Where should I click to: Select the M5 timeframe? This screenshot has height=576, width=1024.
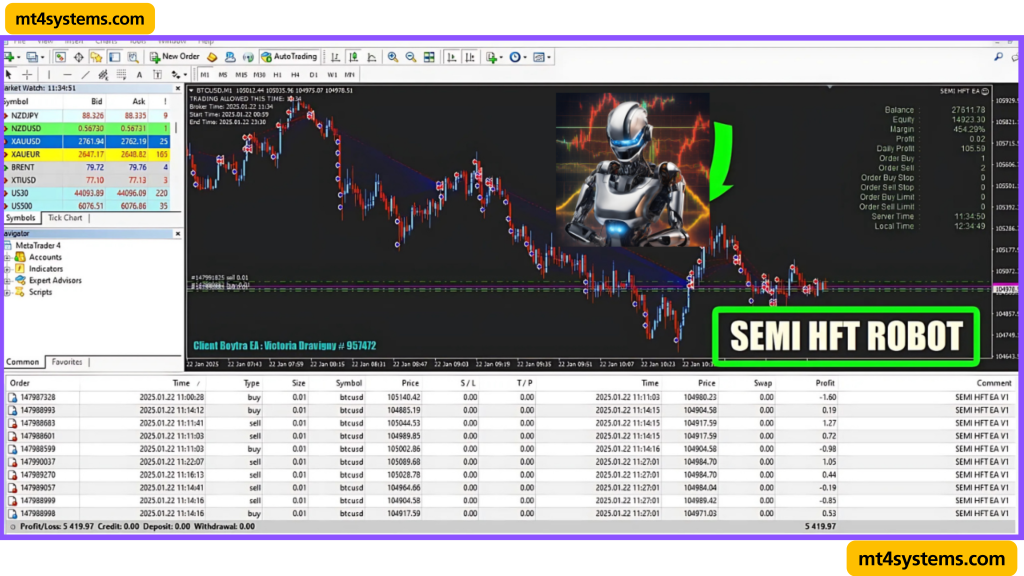221,74
